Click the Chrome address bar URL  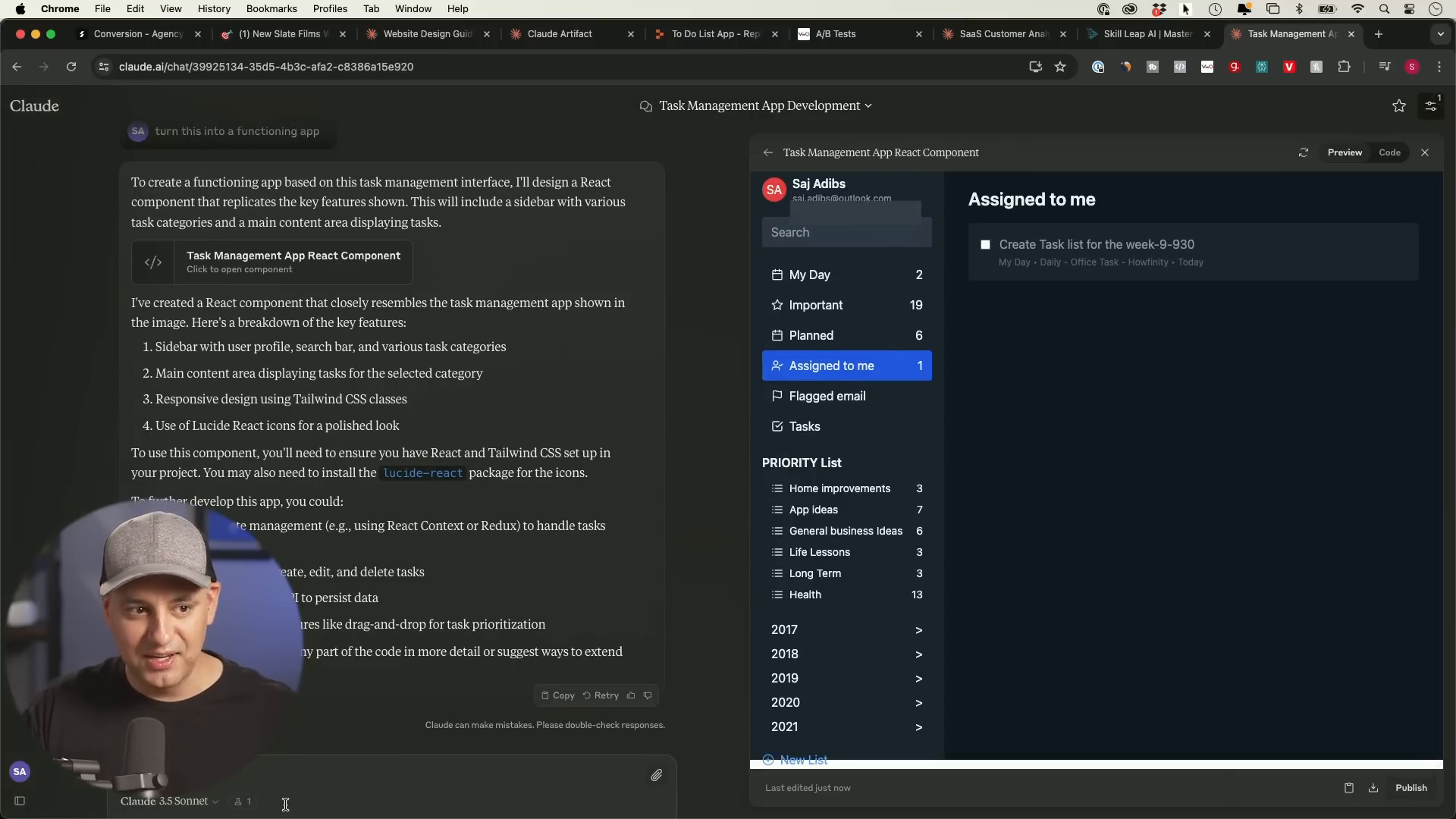click(x=266, y=67)
